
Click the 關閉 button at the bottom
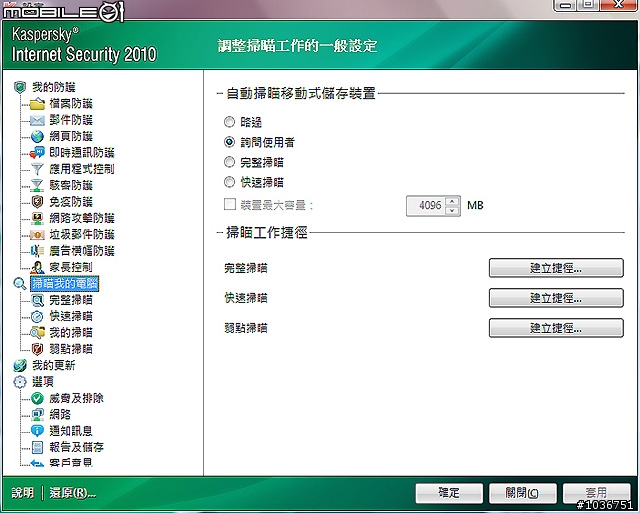tap(522, 493)
